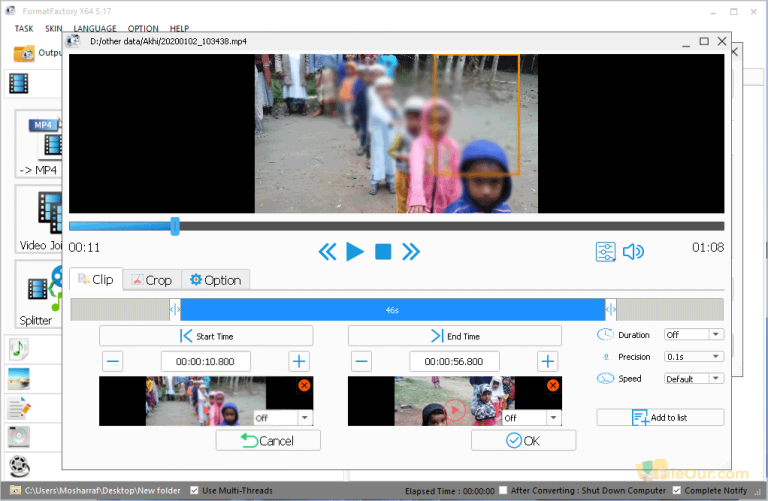Skip forward with the fast-forward arrows

(411, 251)
